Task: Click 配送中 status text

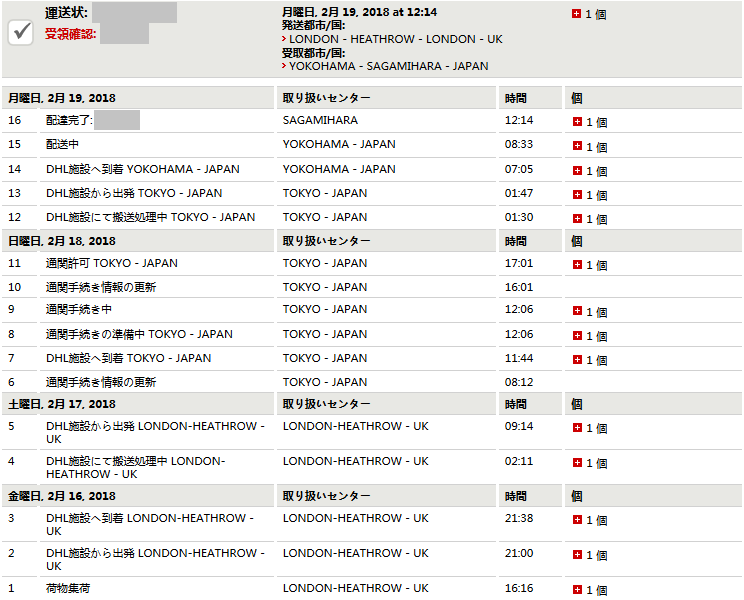Action: (63, 144)
